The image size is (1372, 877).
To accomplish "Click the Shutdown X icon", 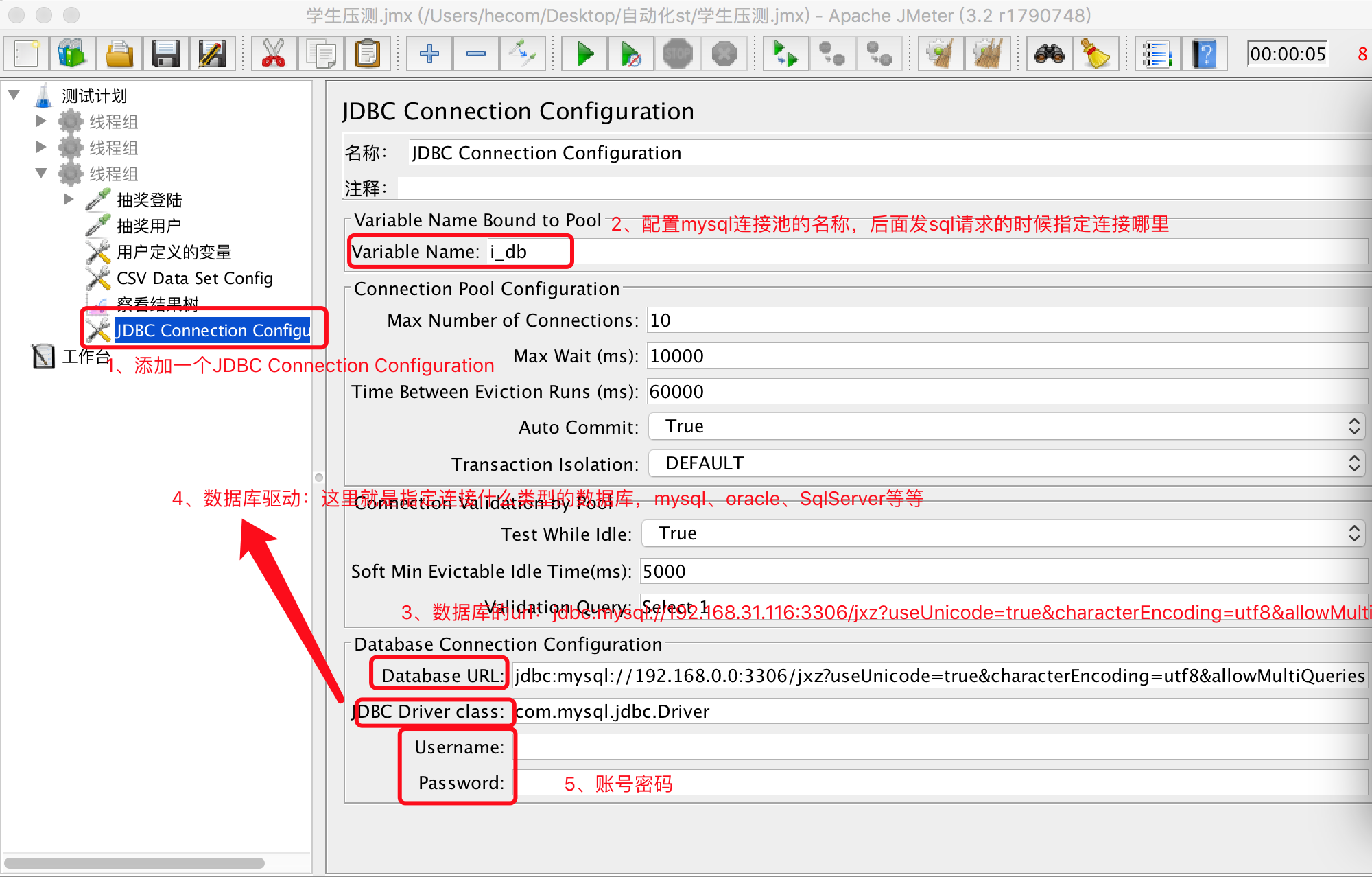I will (724, 54).
